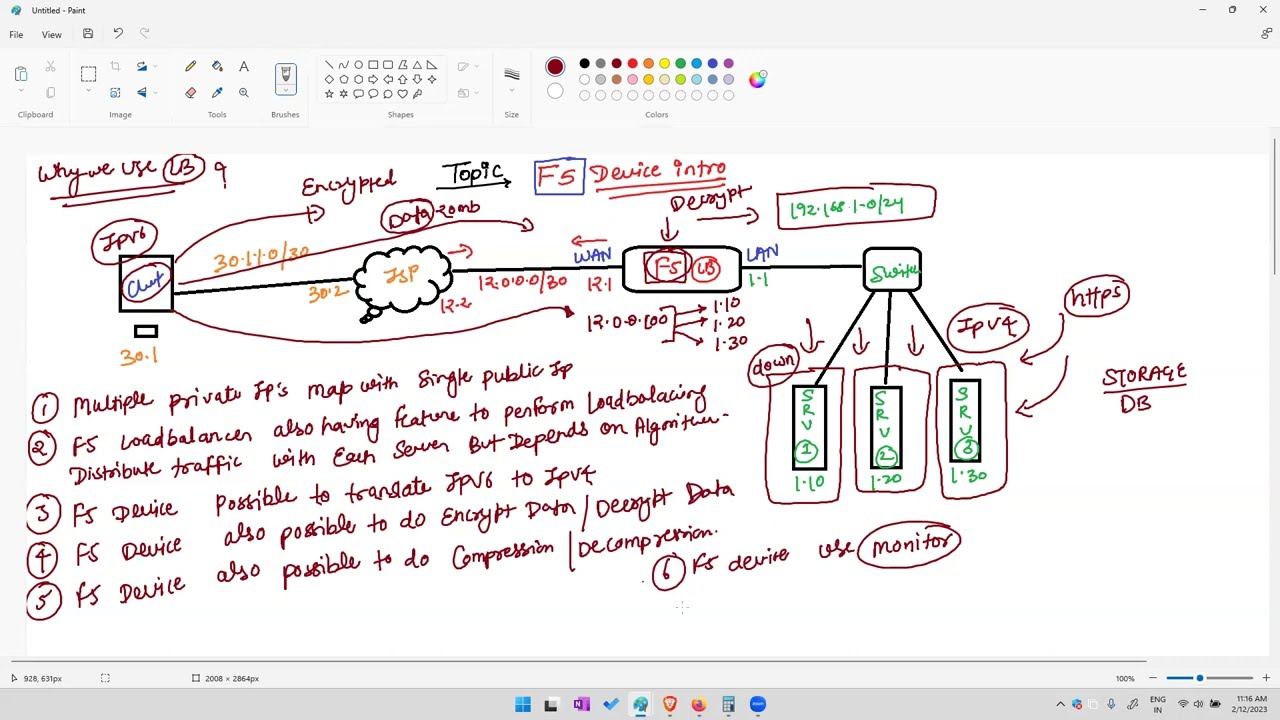Viewport: 1280px width, 720px height.
Task: Click the Paste clipboard icon
Action: click(x=21, y=73)
